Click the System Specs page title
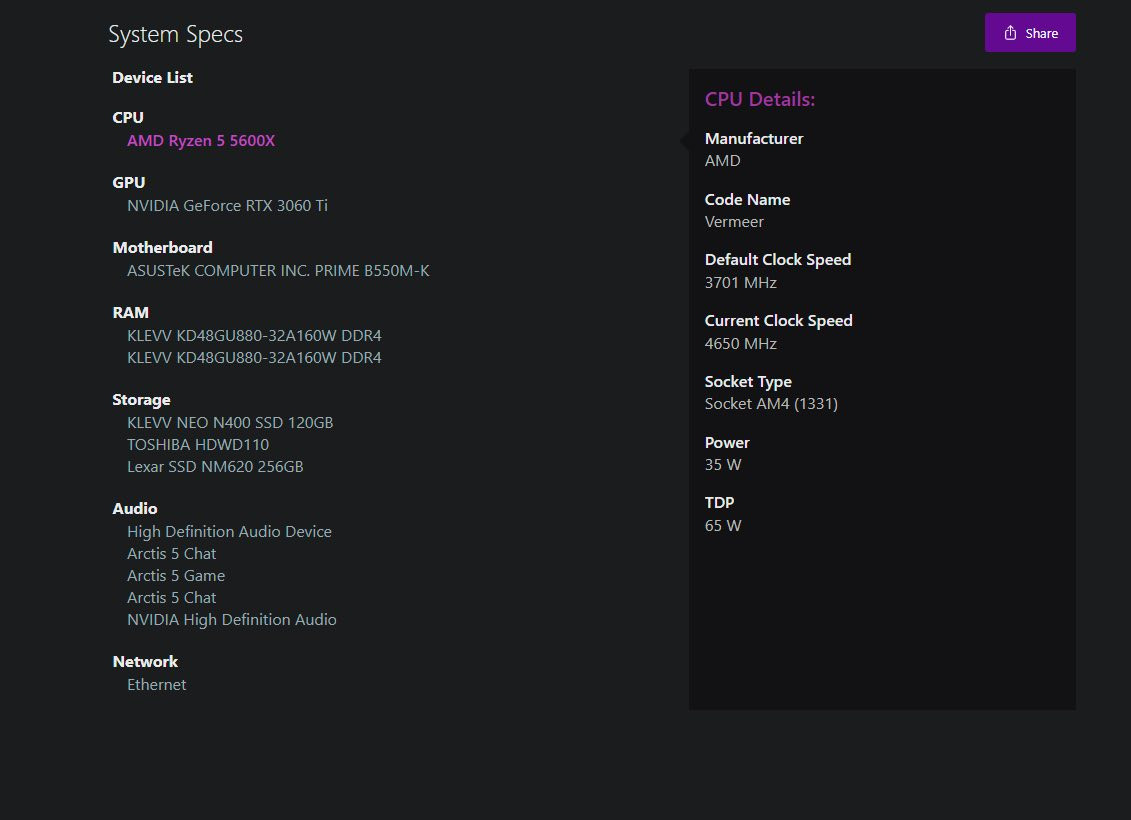The image size is (1131, 820). [175, 35]
